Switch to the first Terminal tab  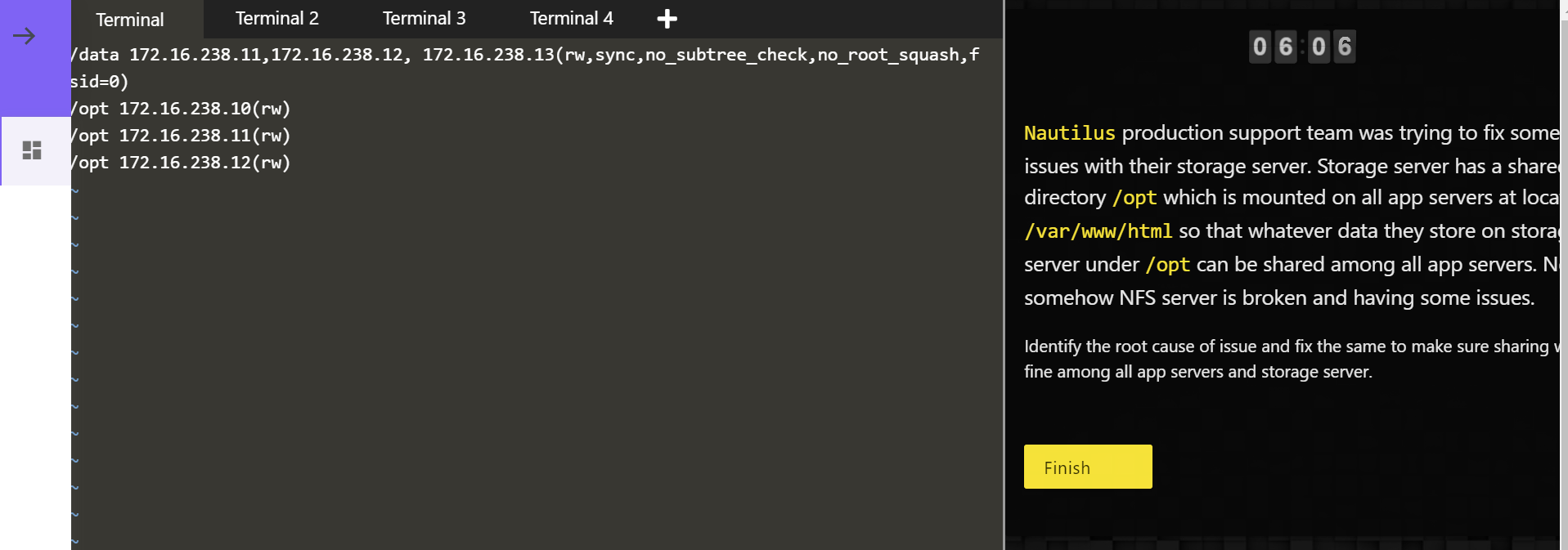point(129,20)
